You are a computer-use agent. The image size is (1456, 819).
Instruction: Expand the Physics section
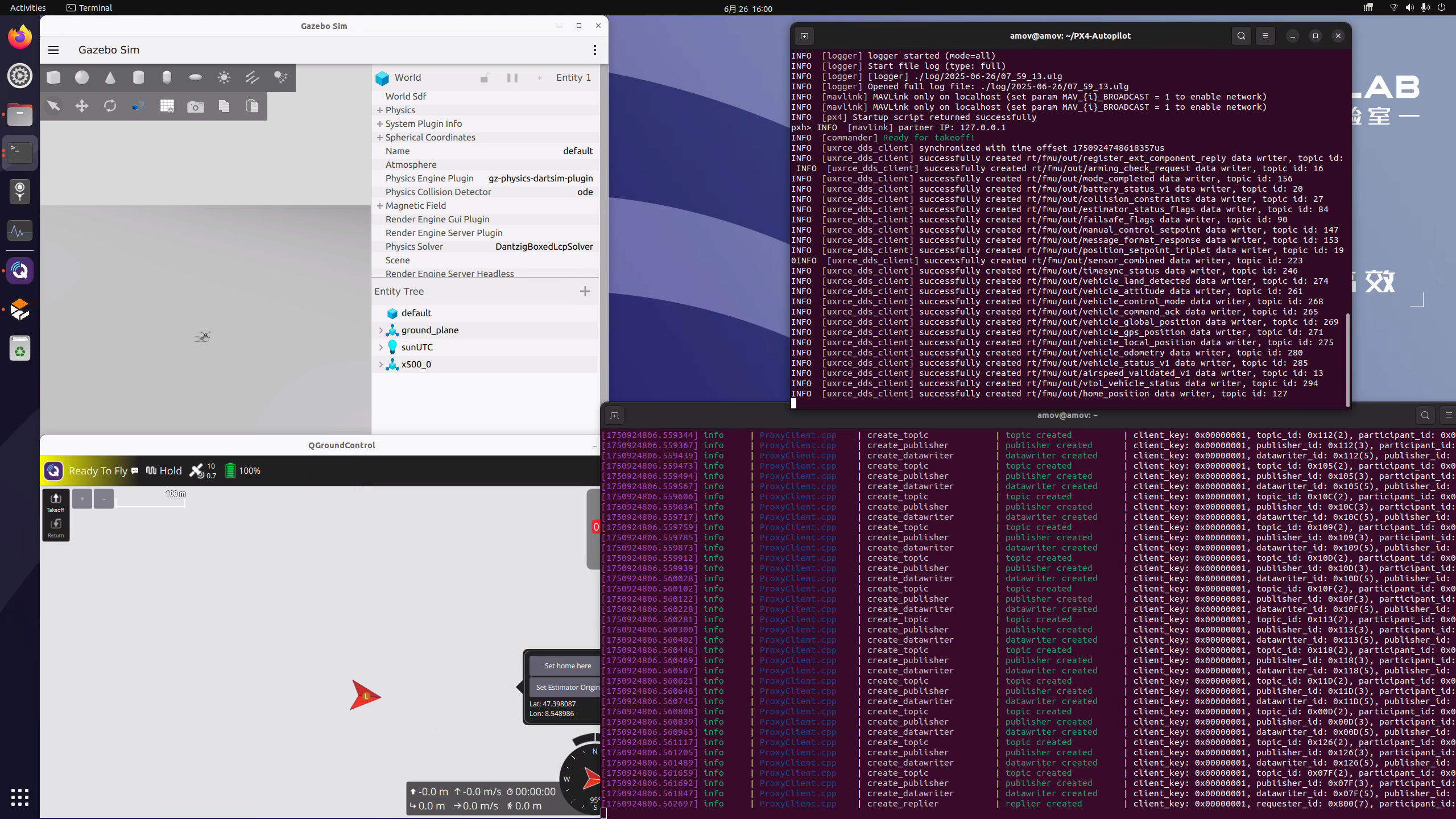tap(379, 110)
